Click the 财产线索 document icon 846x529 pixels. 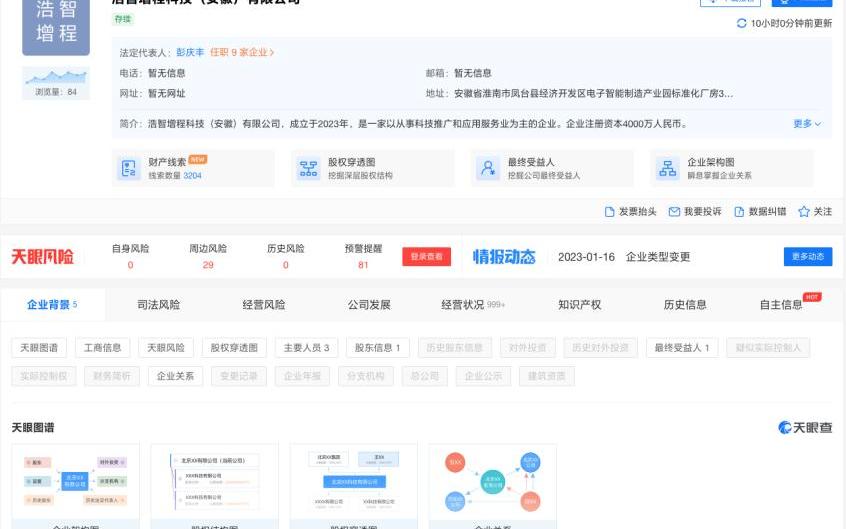(x=128, y=168)
